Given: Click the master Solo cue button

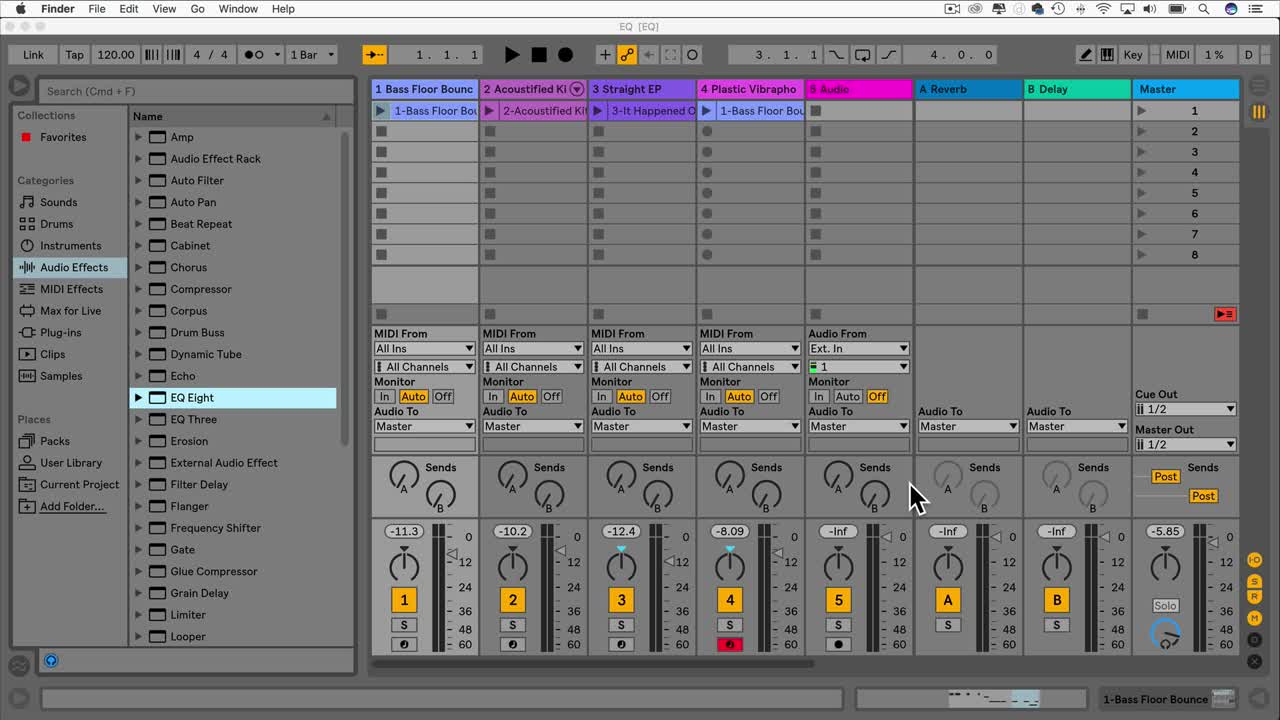Looking at the screenshot, I should (1165, 606).
